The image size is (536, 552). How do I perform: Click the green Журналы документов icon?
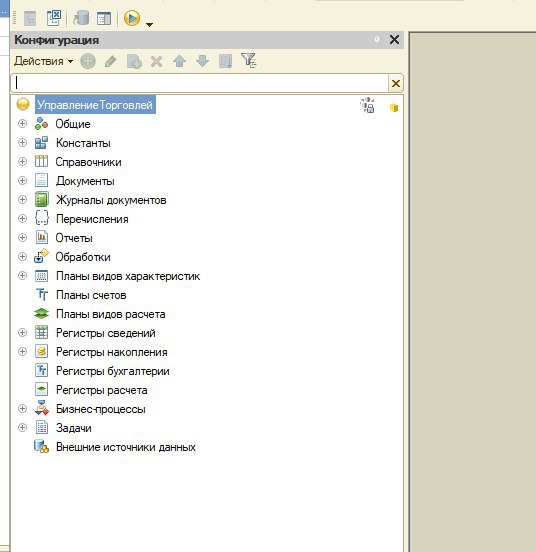point(42,200)
